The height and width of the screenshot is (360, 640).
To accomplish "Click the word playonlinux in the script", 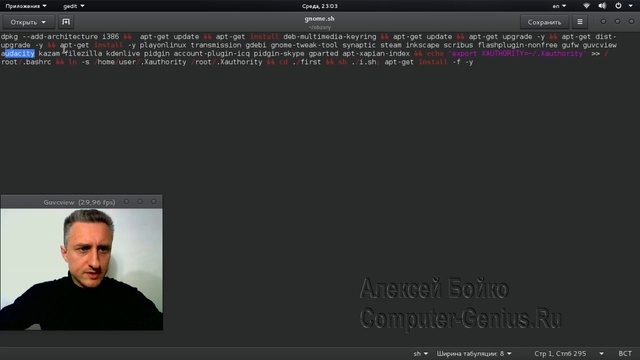I will [163, 45].
